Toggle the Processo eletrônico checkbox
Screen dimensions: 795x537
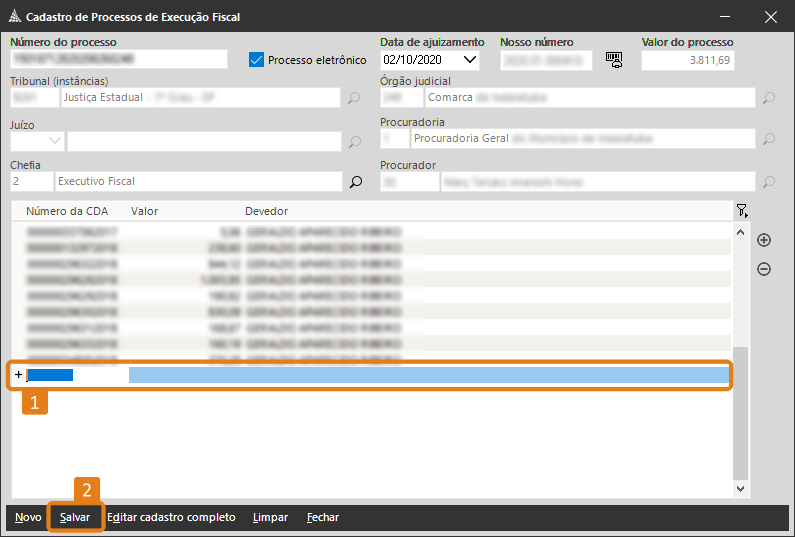click(256, 60)
